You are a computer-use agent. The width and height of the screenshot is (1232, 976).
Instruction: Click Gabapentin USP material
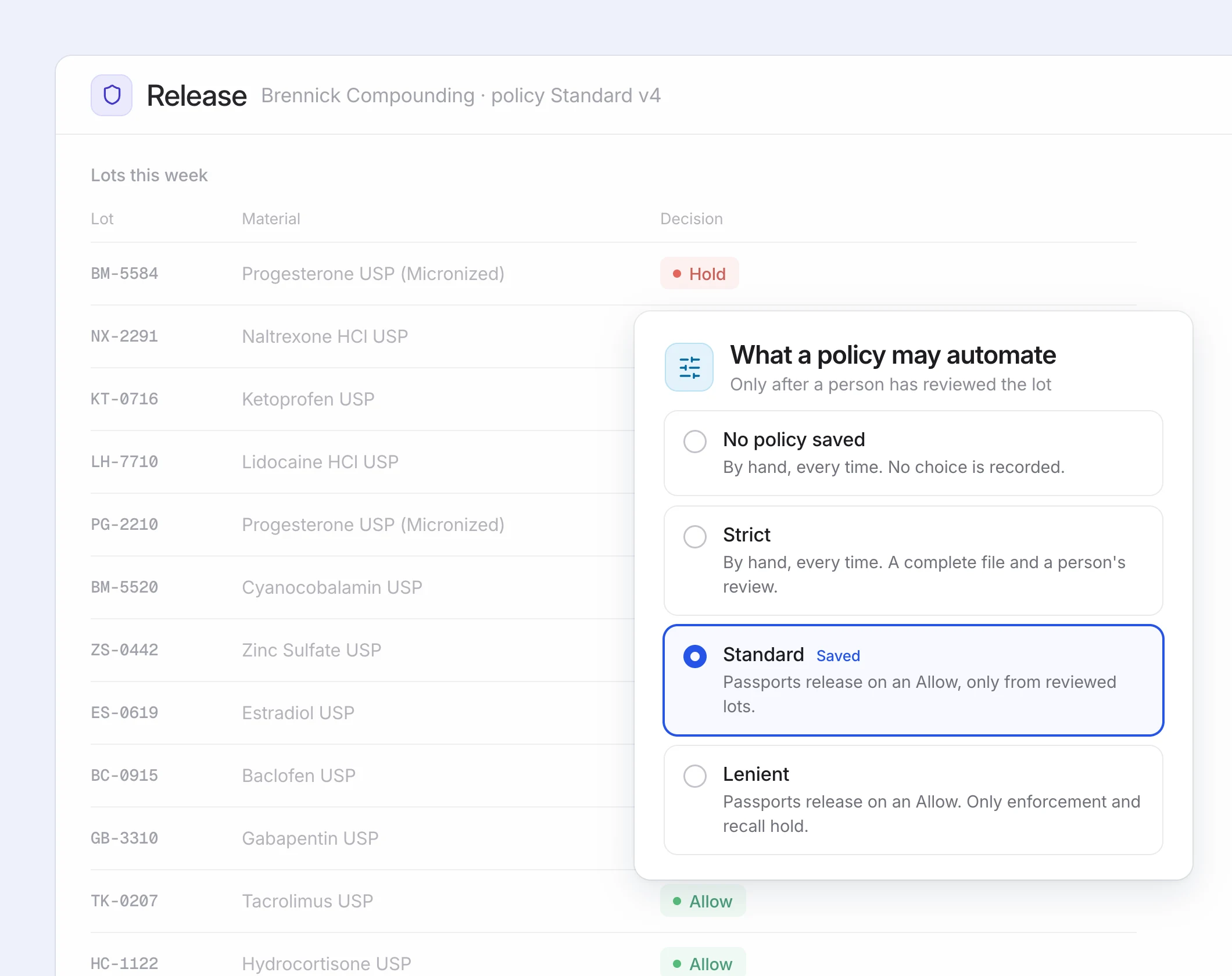311,838
